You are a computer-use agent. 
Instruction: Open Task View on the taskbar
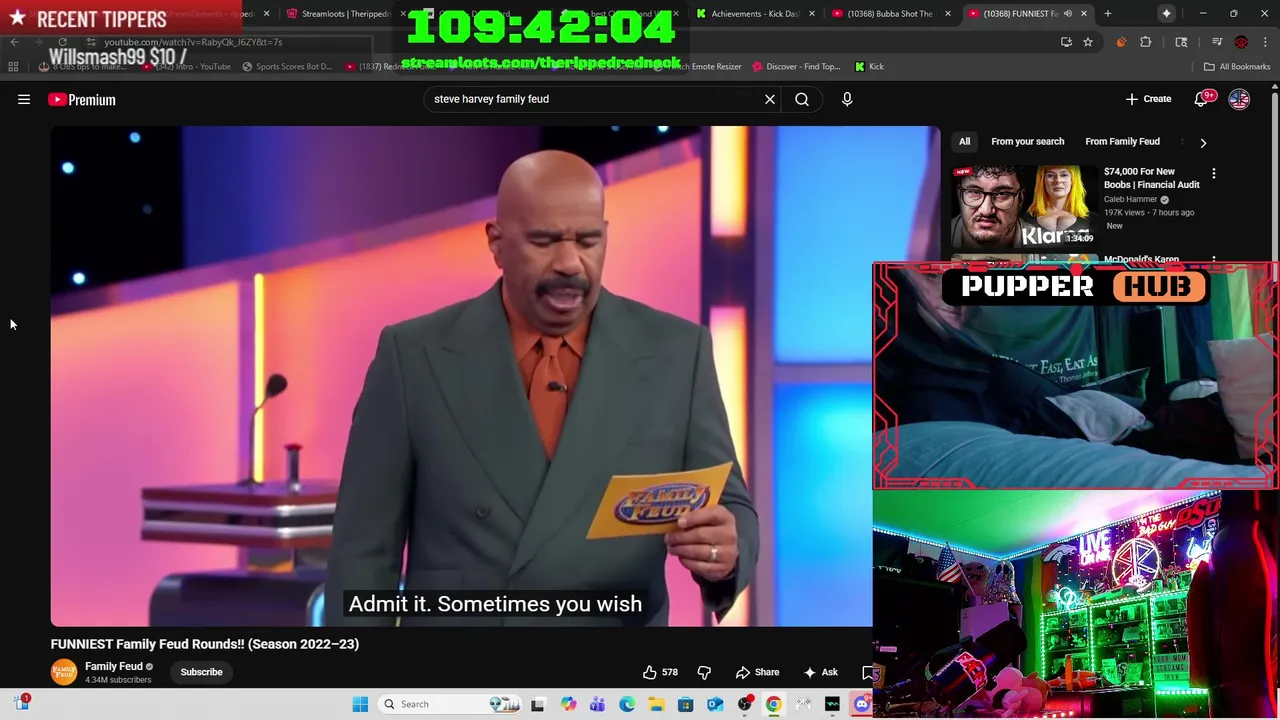pyautogui.click(x=538, y=704)
